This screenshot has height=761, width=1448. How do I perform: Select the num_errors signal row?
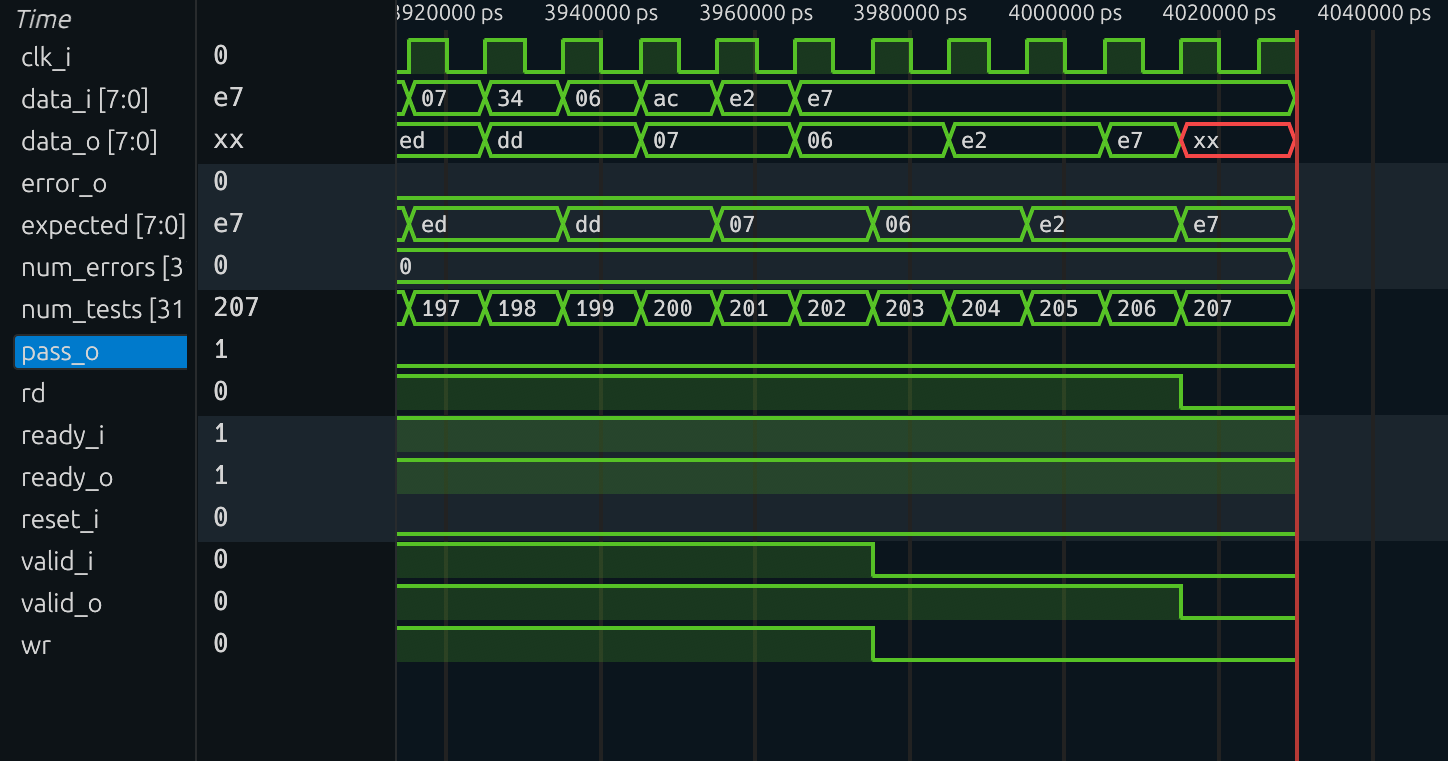[102, 268]
